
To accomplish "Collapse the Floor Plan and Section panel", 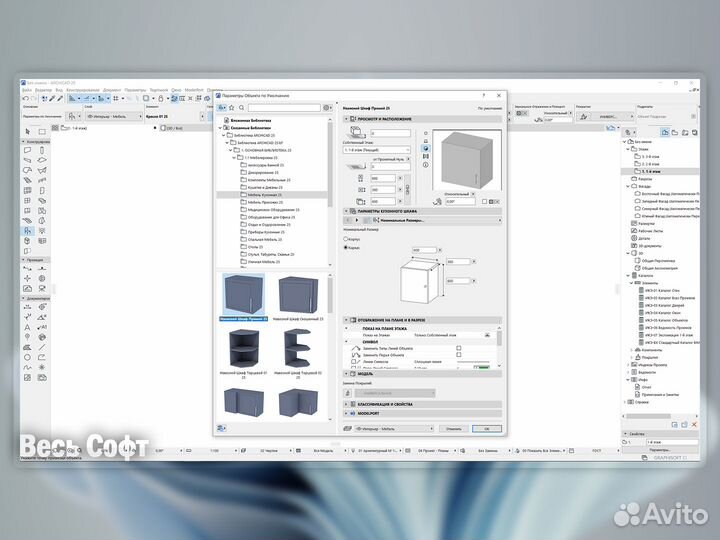I will click(347, 320).
